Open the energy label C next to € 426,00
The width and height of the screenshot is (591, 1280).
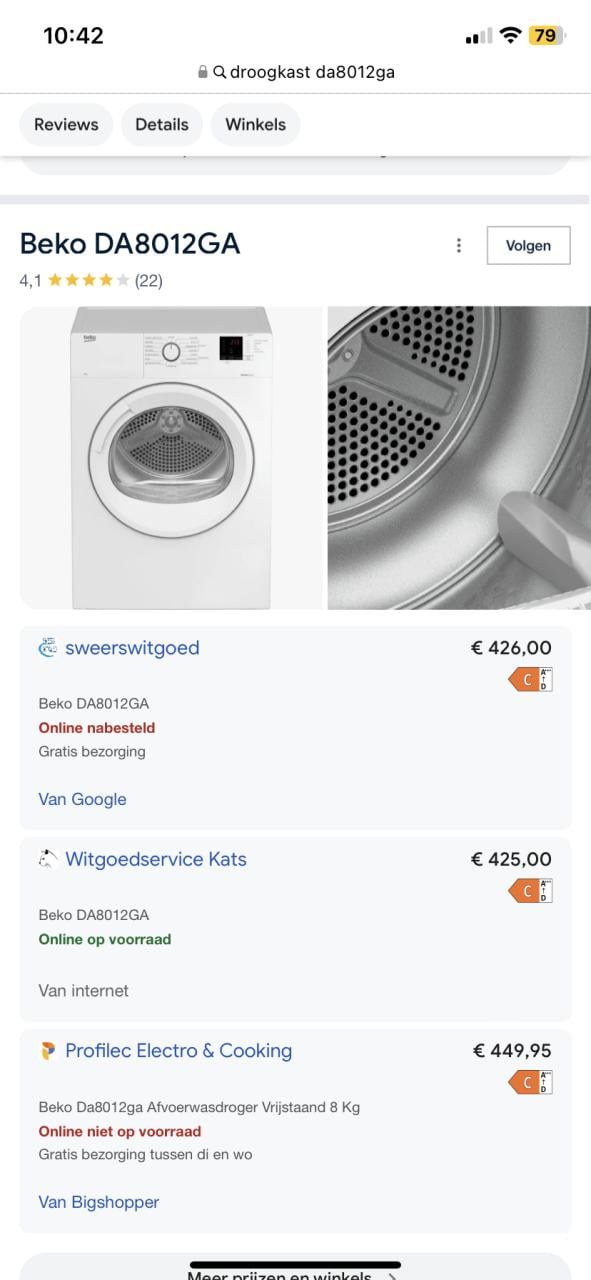point(528,678)
